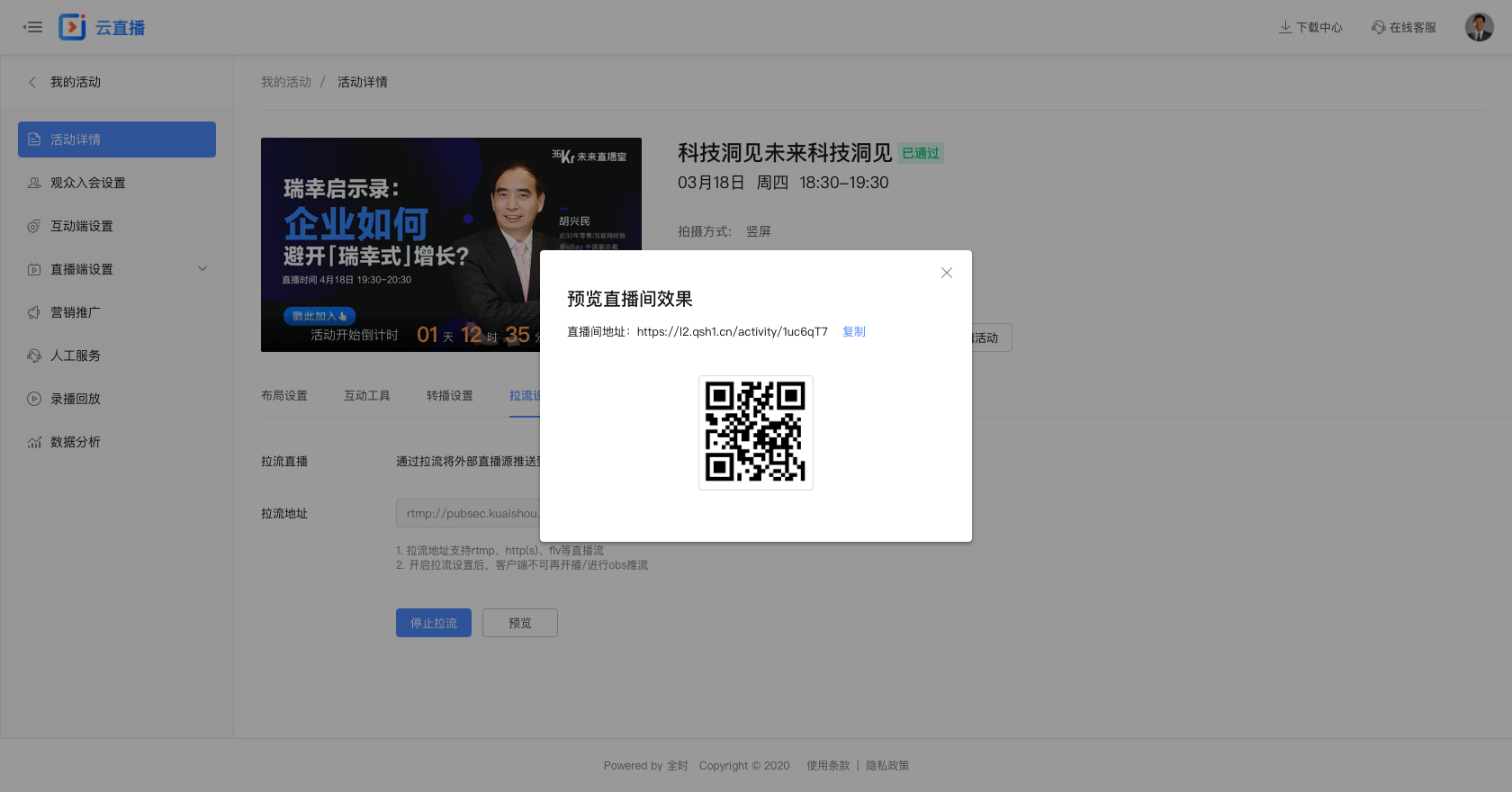Click the rtmp 拉流地址 input field
1512x792 pixels.
click(x=468, y=513)
